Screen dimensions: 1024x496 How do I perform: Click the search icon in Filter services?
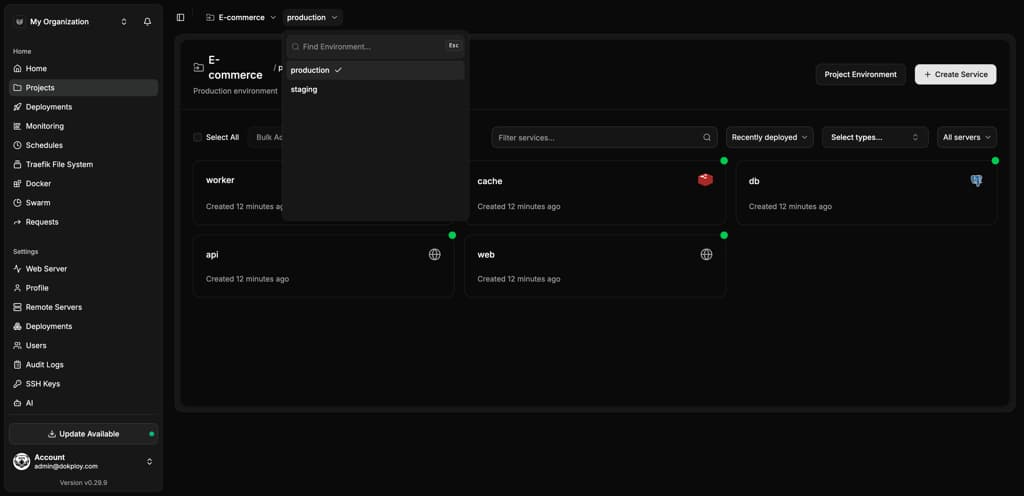coord(707,138)
